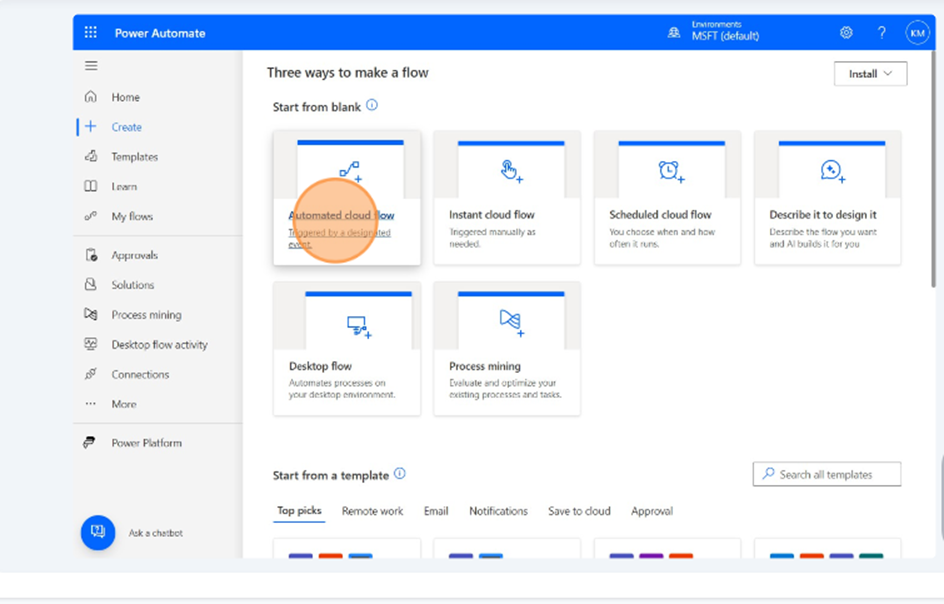Viewport: 944px width, 604px height.
Task: Open Desktop flow activity in the sidebar
Action: [160, 344]
